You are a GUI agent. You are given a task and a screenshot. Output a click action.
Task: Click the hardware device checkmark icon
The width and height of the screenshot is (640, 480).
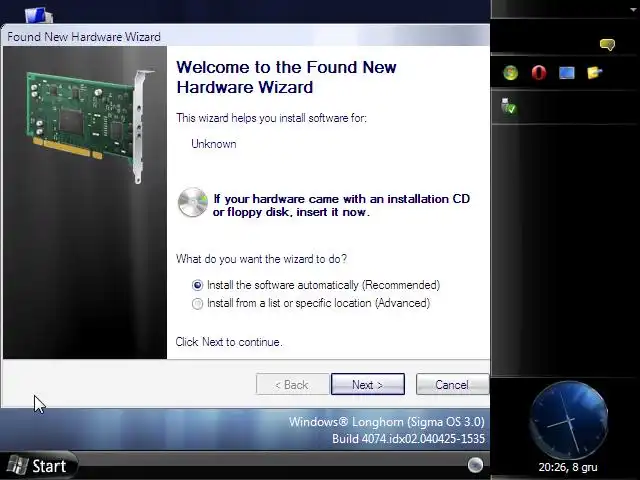509,106
